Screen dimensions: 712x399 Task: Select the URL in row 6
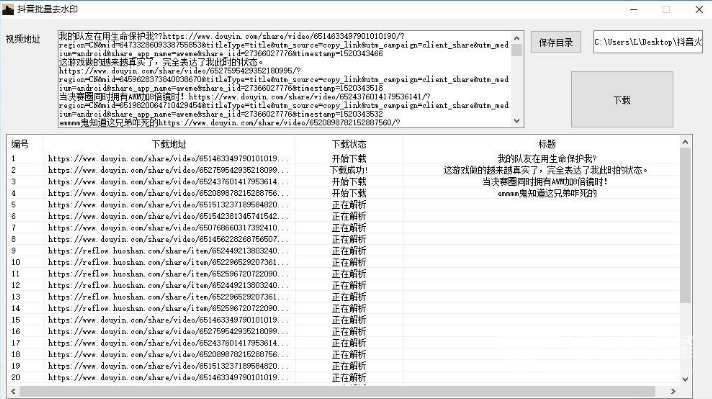click(x=168, y=217)
